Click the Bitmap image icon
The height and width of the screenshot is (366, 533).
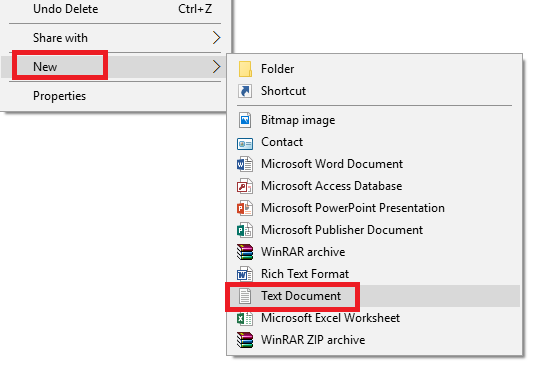click(245, 120)
